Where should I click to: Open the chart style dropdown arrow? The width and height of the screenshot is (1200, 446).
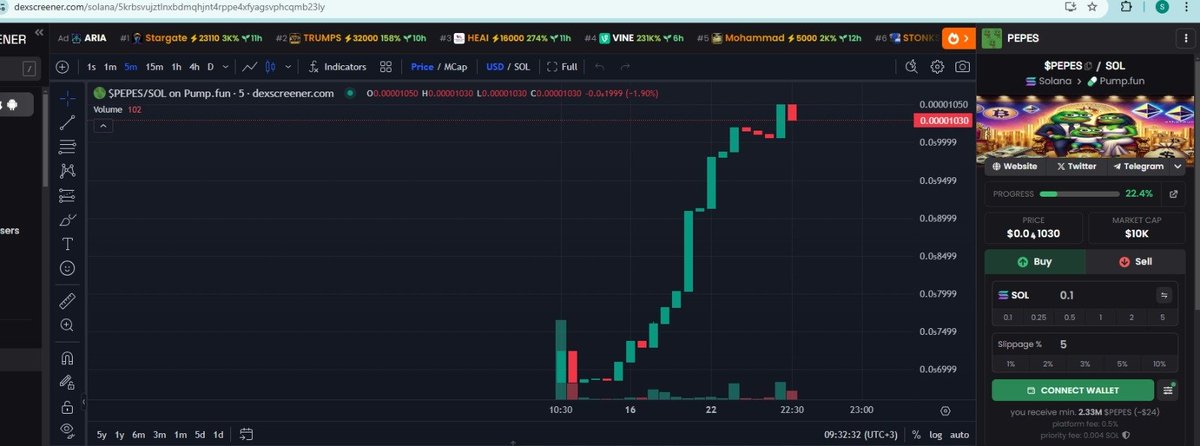(289, 67)
